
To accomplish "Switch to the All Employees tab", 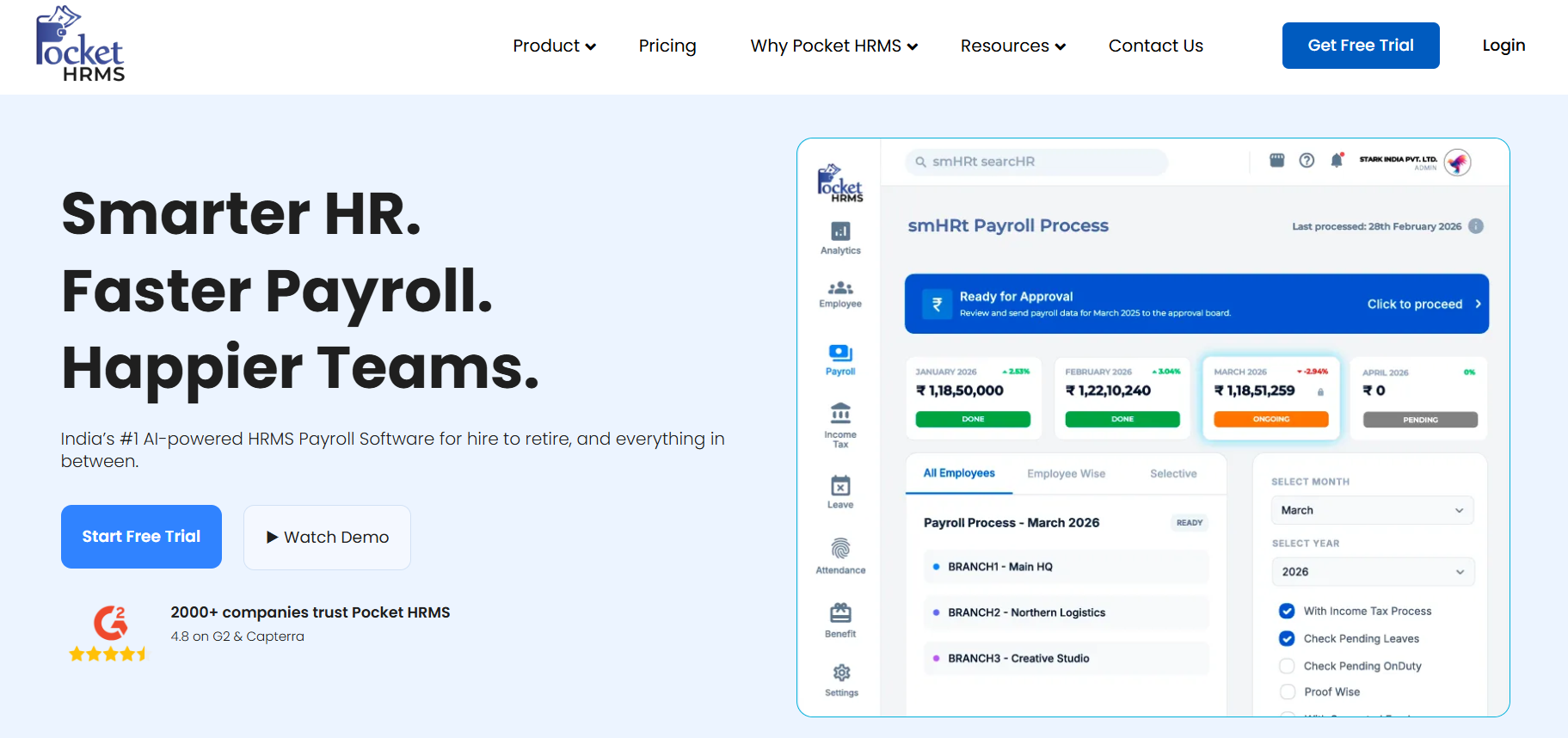I will (959, 473).
